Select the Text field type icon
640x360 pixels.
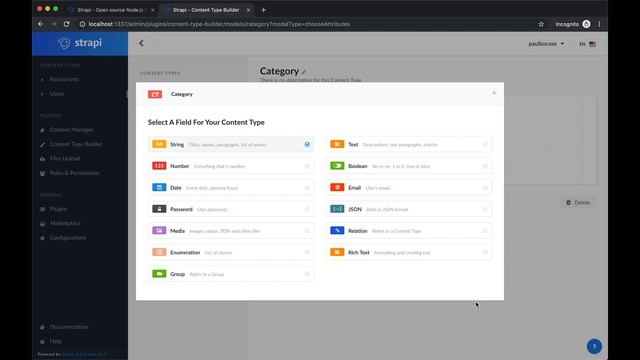click(337, 144)
